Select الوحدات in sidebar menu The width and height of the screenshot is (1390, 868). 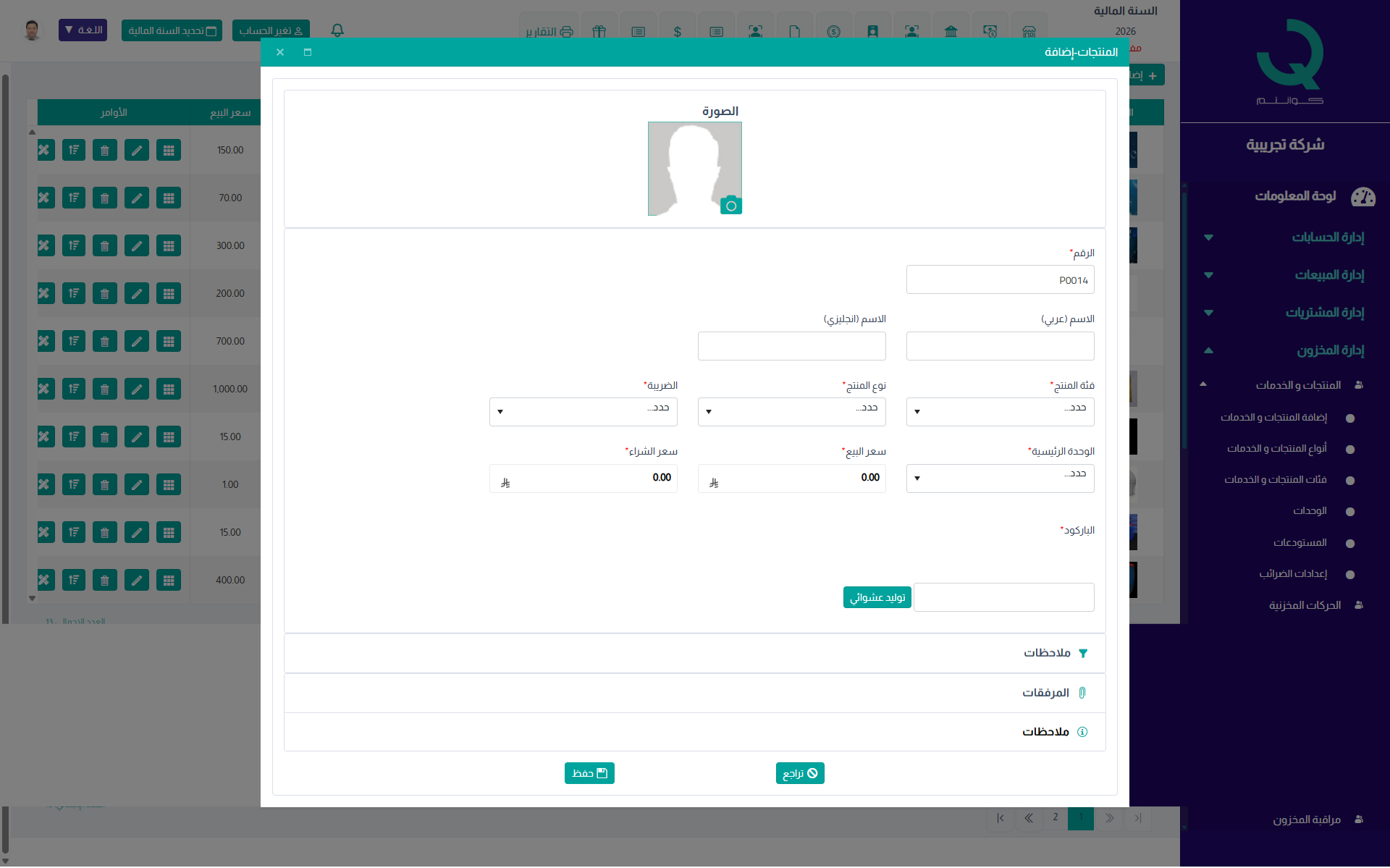click(1310, 511)
